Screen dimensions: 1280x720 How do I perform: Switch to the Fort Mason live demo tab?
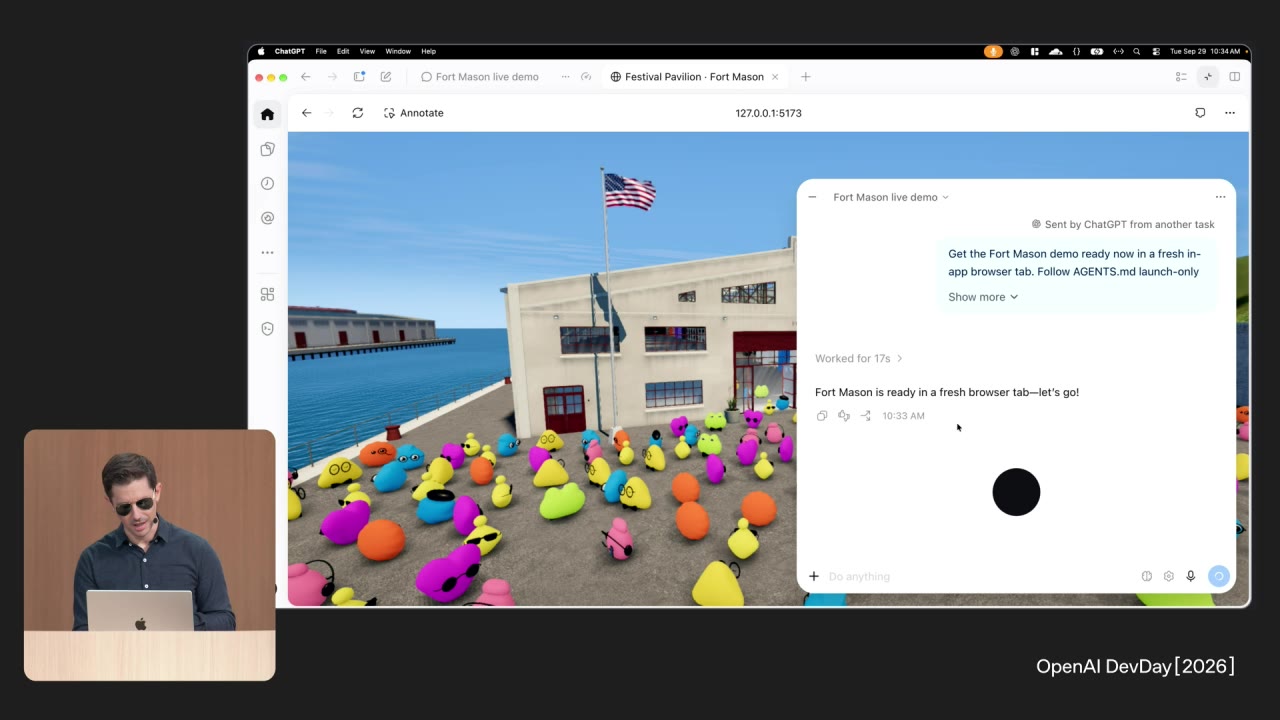pos(479,77)
